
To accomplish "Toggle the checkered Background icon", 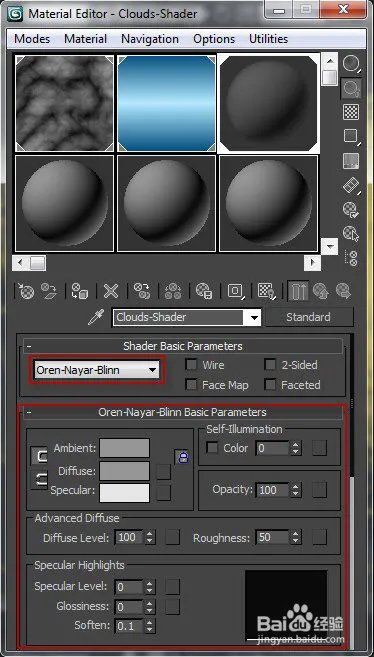I will [x=351, y=112].
